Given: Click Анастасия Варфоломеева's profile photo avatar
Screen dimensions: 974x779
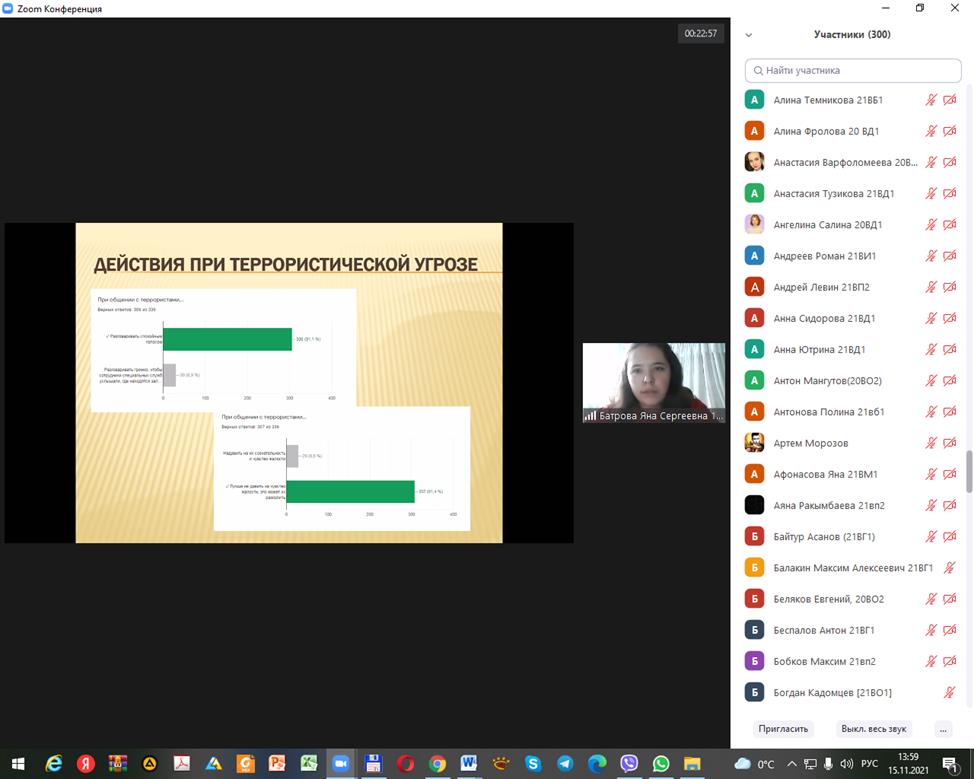Looking at the screenshot, I should pyautogui.click(x=755, y=162).
